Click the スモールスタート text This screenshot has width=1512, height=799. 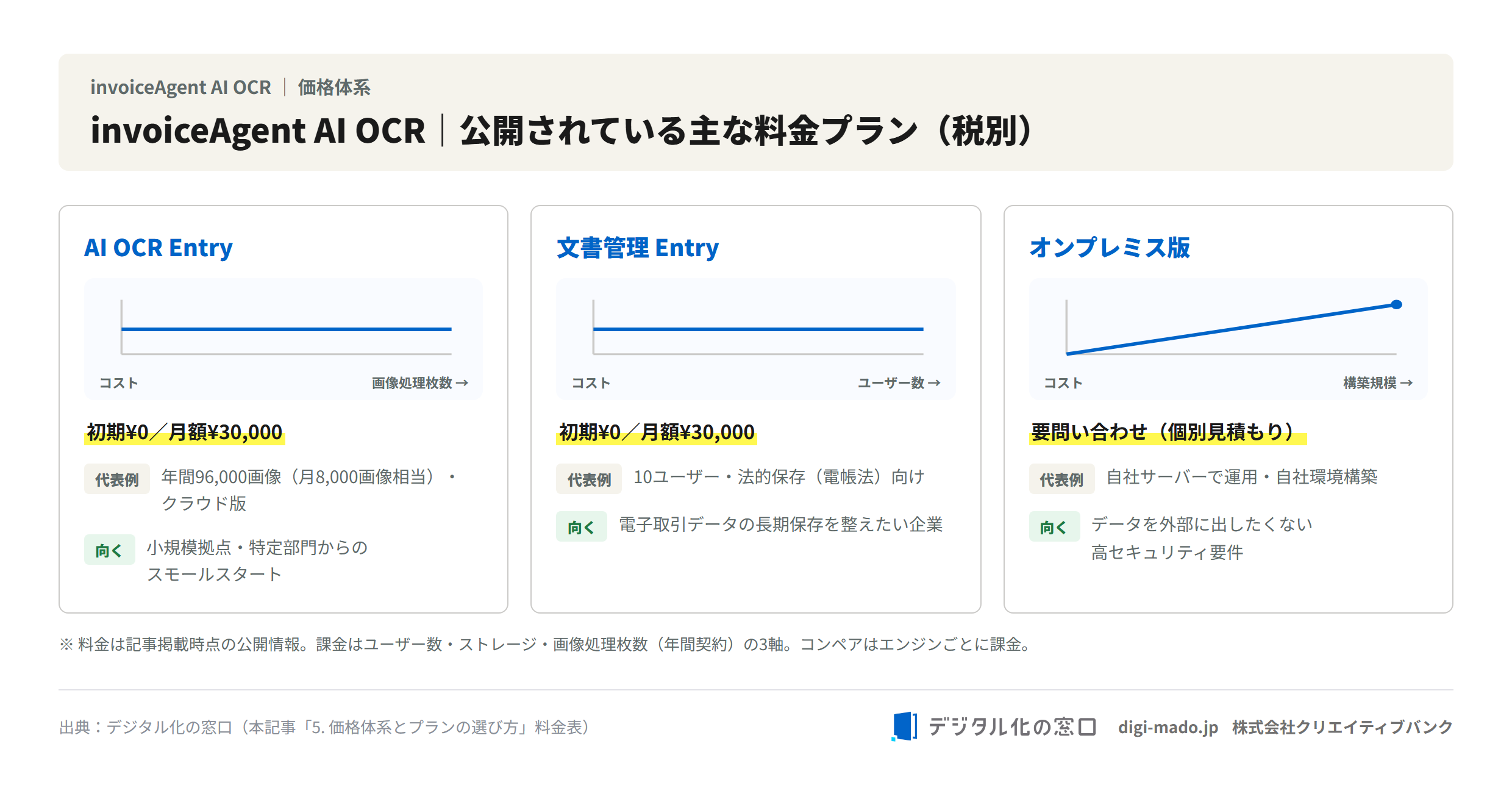tap(215, 575)
